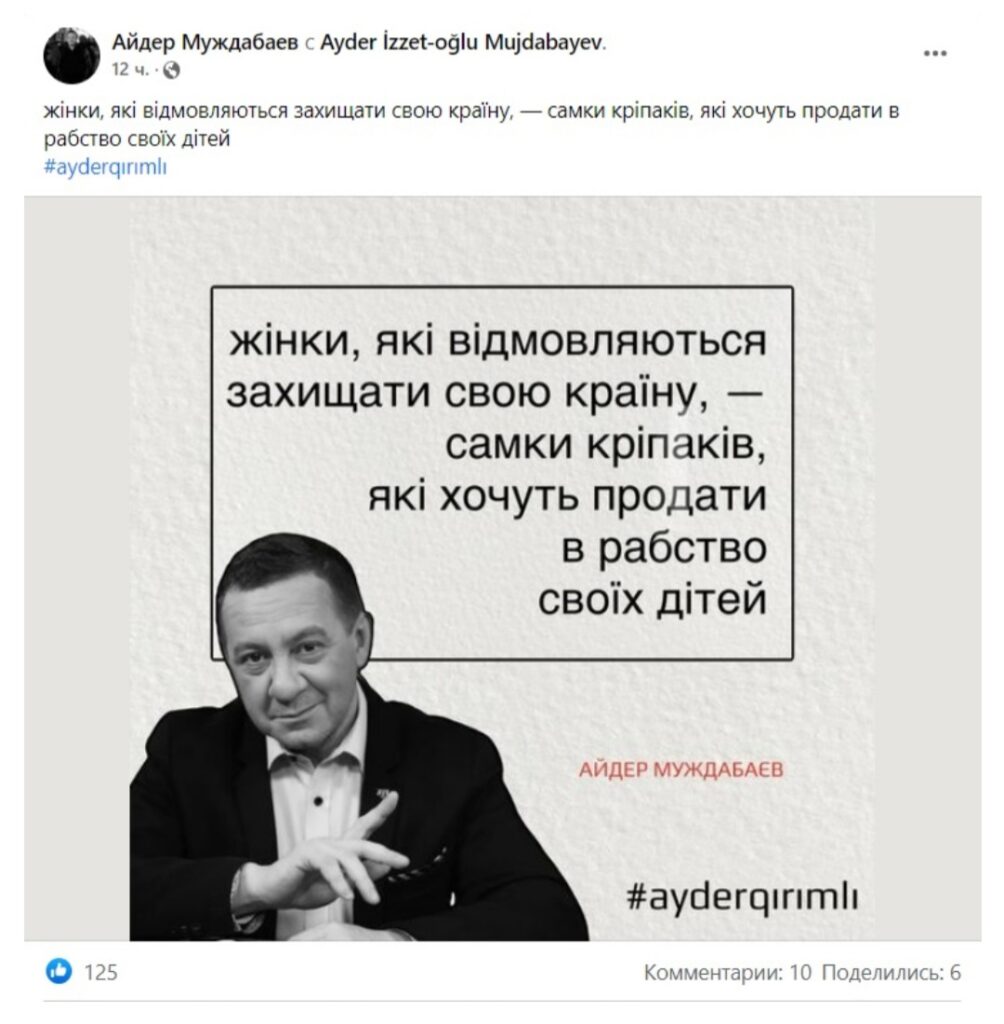The width and height of the screenshot is (1004, 1024).
Task: Open "Комментарии: 10" comments list
Action: click(727, 972)
